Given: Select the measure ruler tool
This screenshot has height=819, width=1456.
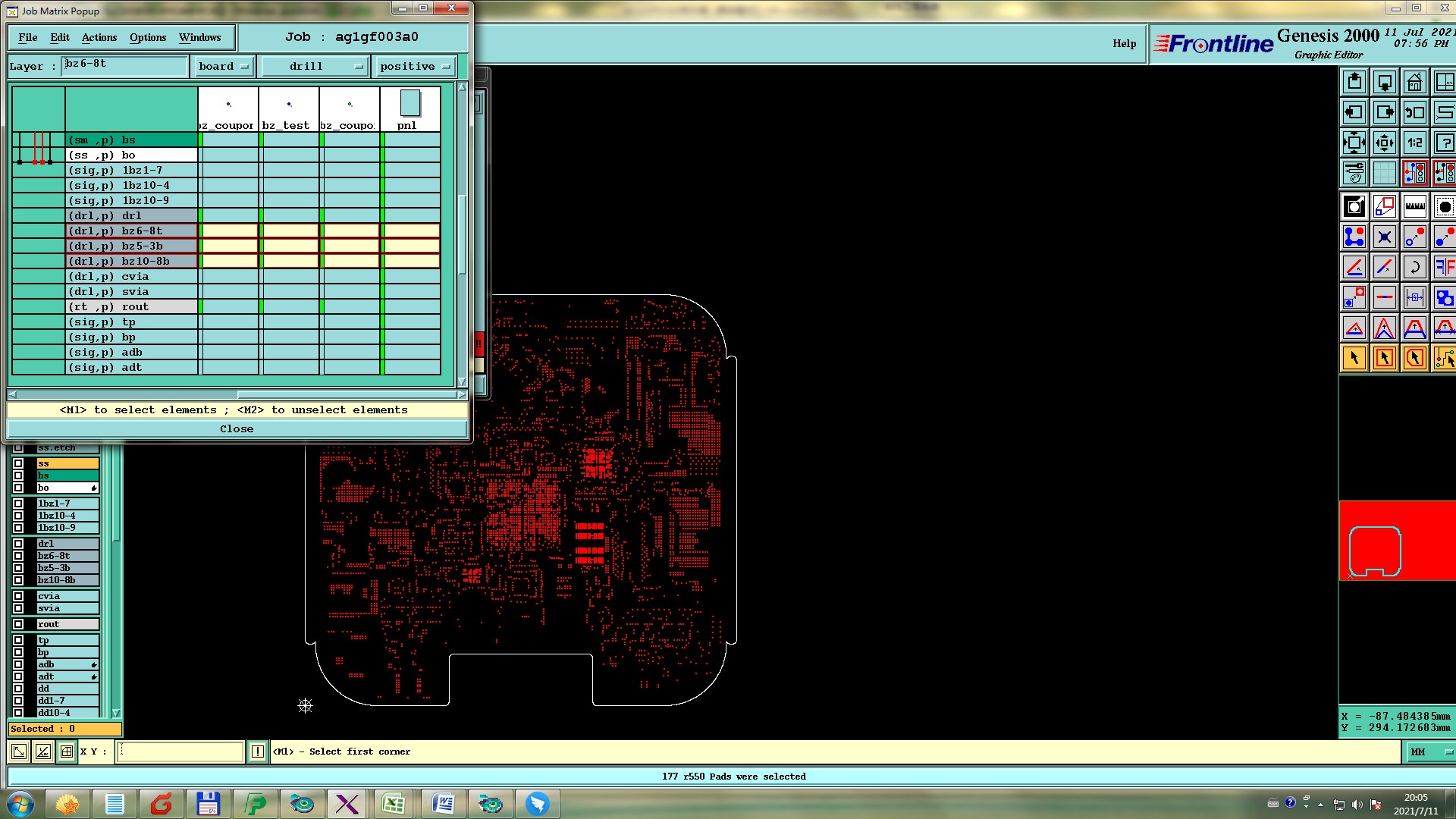Looking at the screenshot, I should pyautogui.click(x=1414, y=206).
